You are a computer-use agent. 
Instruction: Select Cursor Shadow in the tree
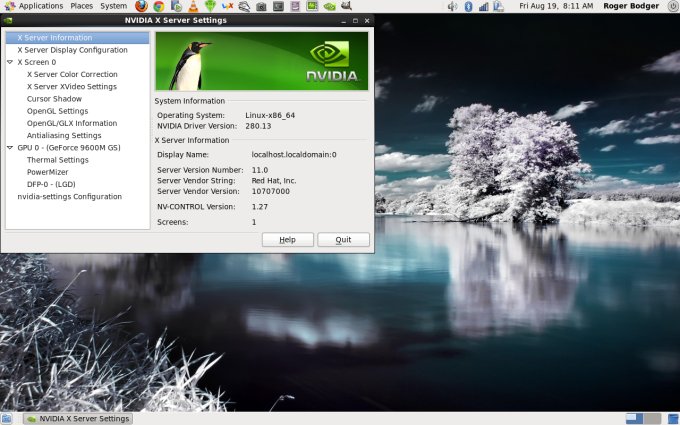pyautogui.click(x=54, y=99)
